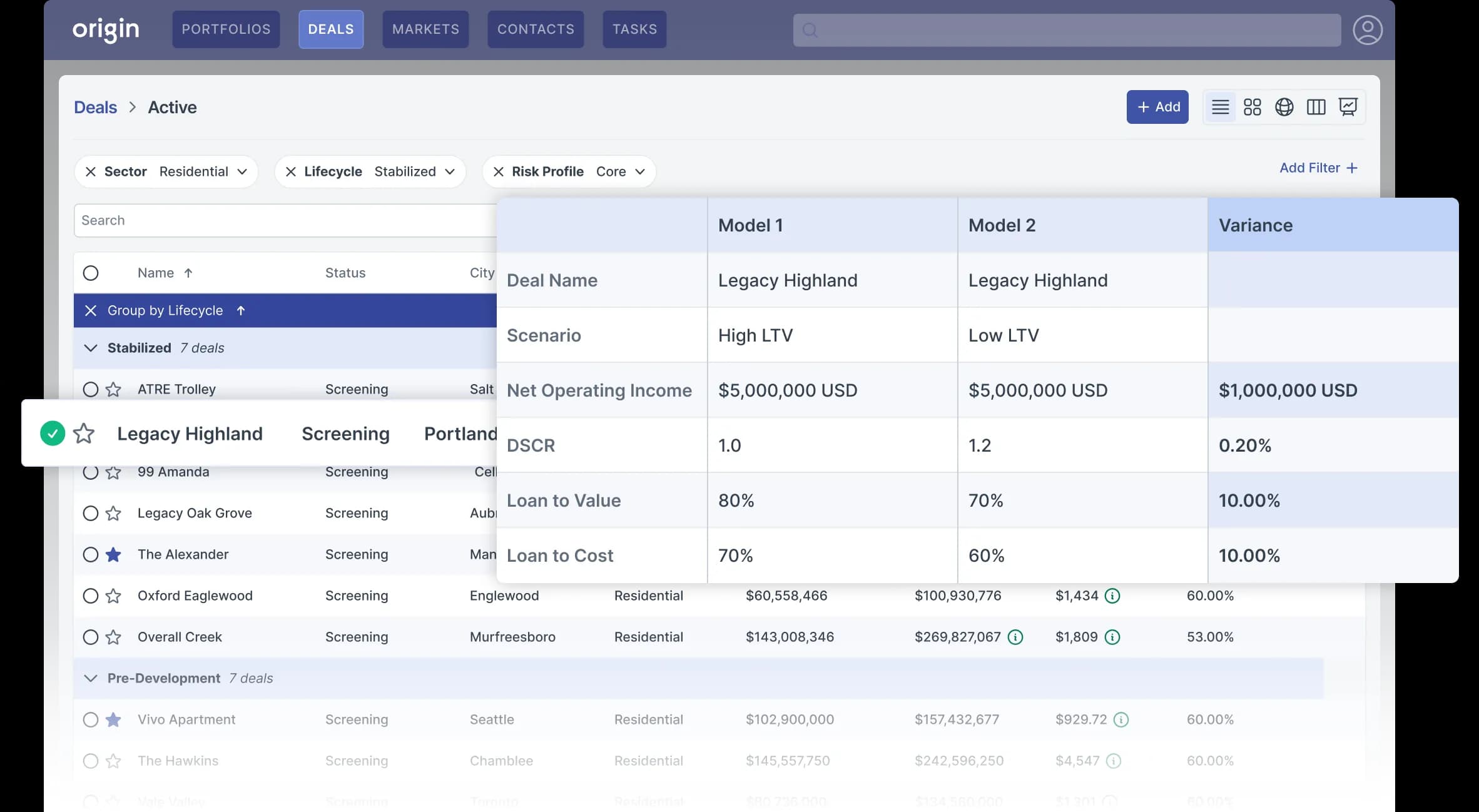Screen dimensions: 1479x812
Task: Star the Legacy Oak Grove deal
Action: [x=113, y=513]
